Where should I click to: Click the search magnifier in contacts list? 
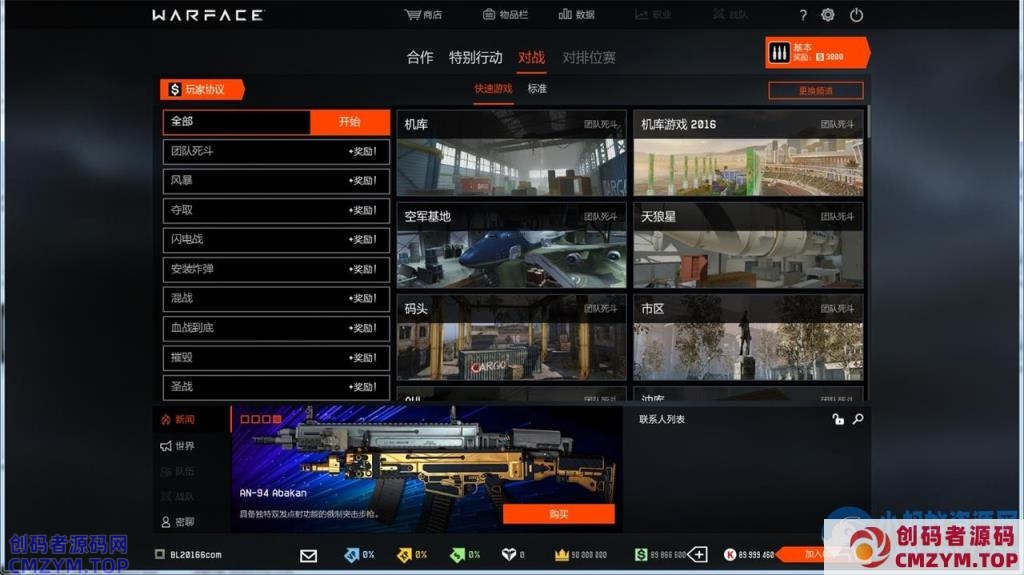(858, 419)
